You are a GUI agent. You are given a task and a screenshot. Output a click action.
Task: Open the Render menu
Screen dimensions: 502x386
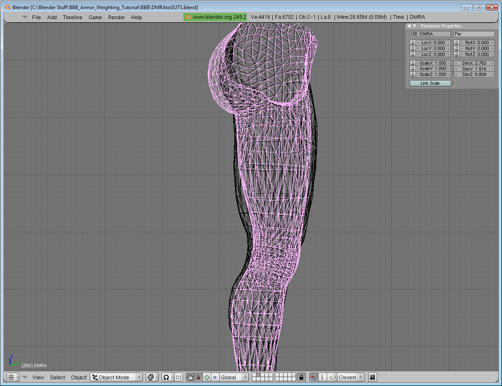116,17
